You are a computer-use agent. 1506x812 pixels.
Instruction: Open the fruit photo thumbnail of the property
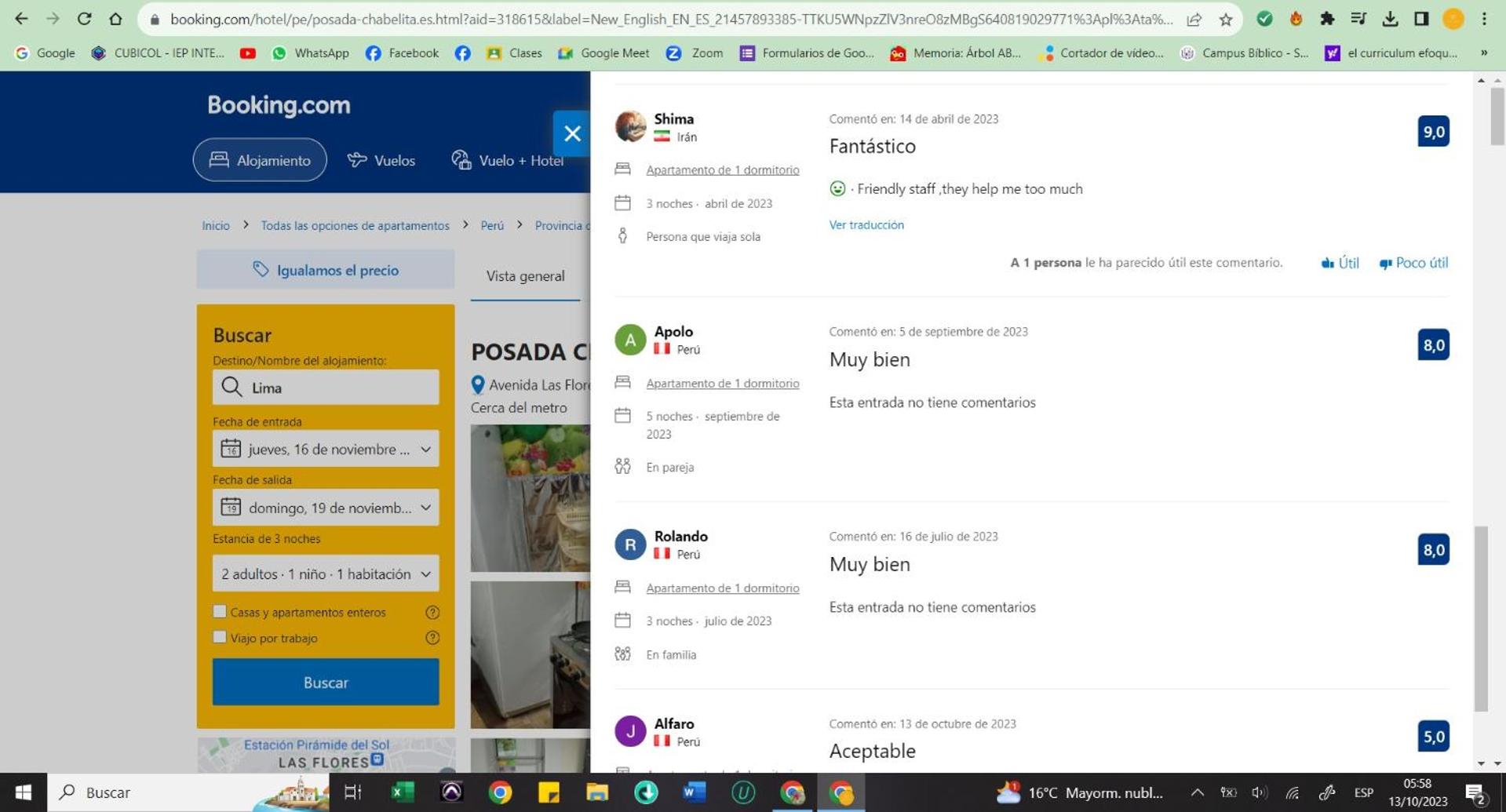tap(530, 497)
